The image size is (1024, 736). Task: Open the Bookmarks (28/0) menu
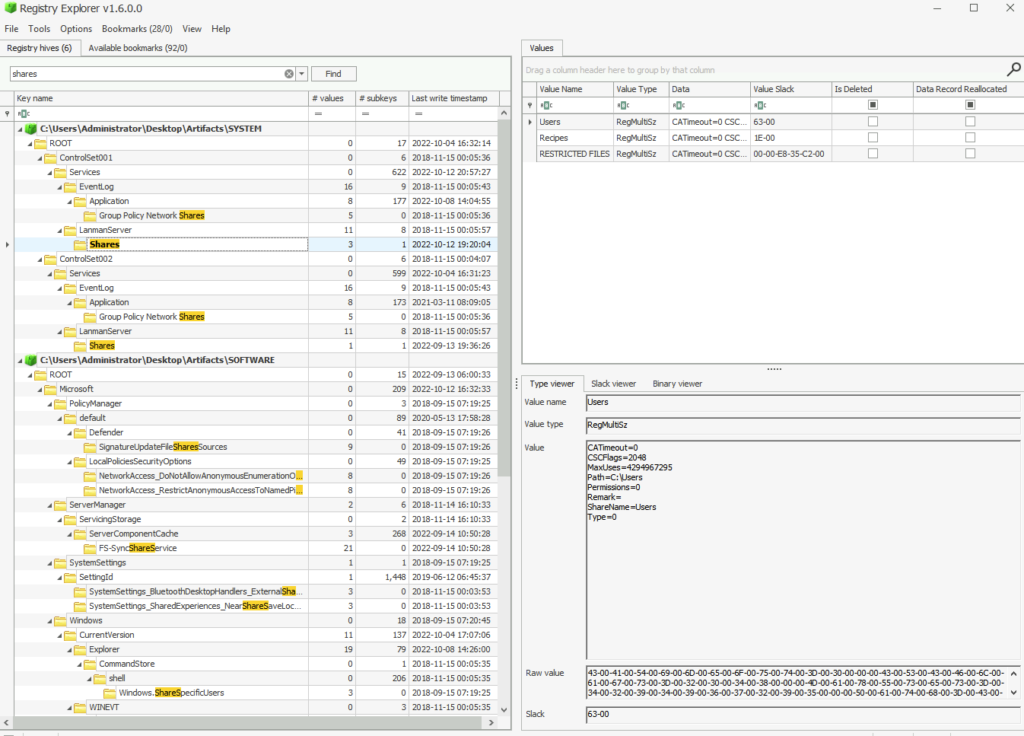click(x=137, y=29)
